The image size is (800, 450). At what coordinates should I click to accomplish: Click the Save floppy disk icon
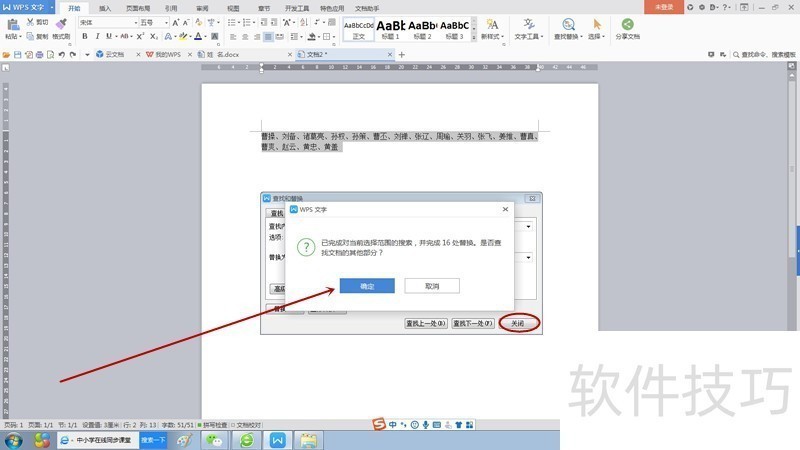point(17,55)
